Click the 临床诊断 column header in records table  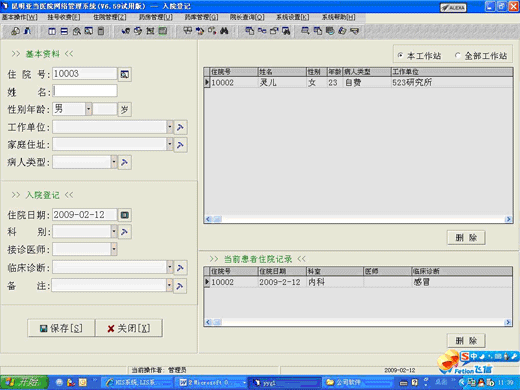(462, 271)
